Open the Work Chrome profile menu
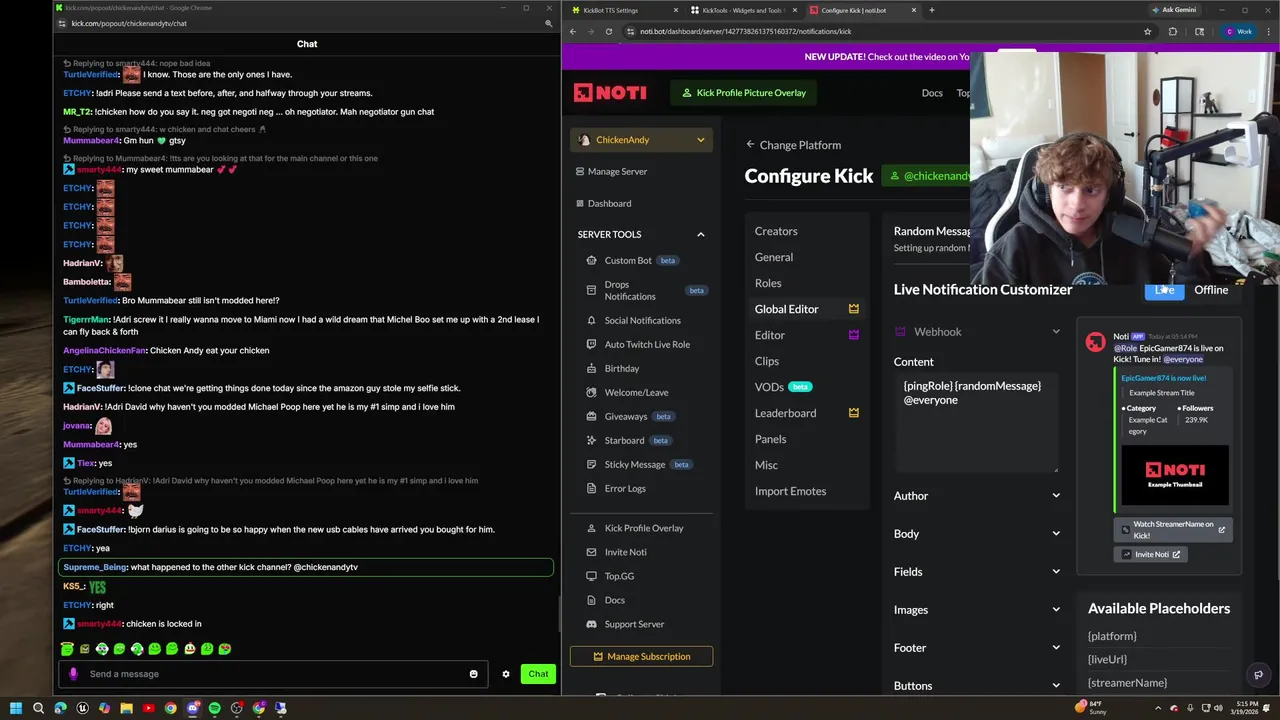This screenshot has height=720, width=1280. tap(1238, 31)
